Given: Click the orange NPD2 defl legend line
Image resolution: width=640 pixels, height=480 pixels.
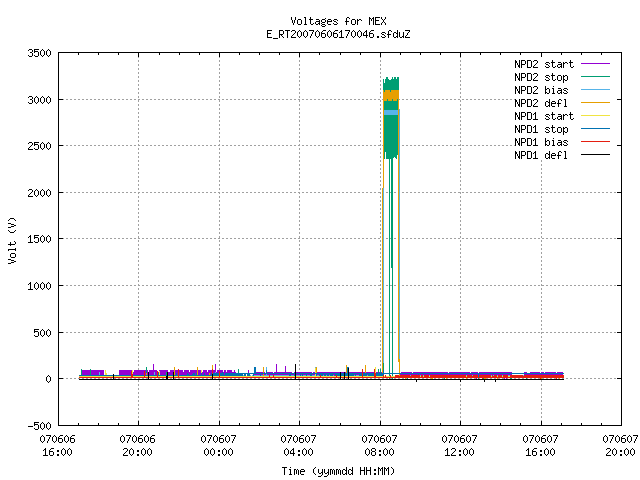Looking at the screenshot, I should [595, 103].
